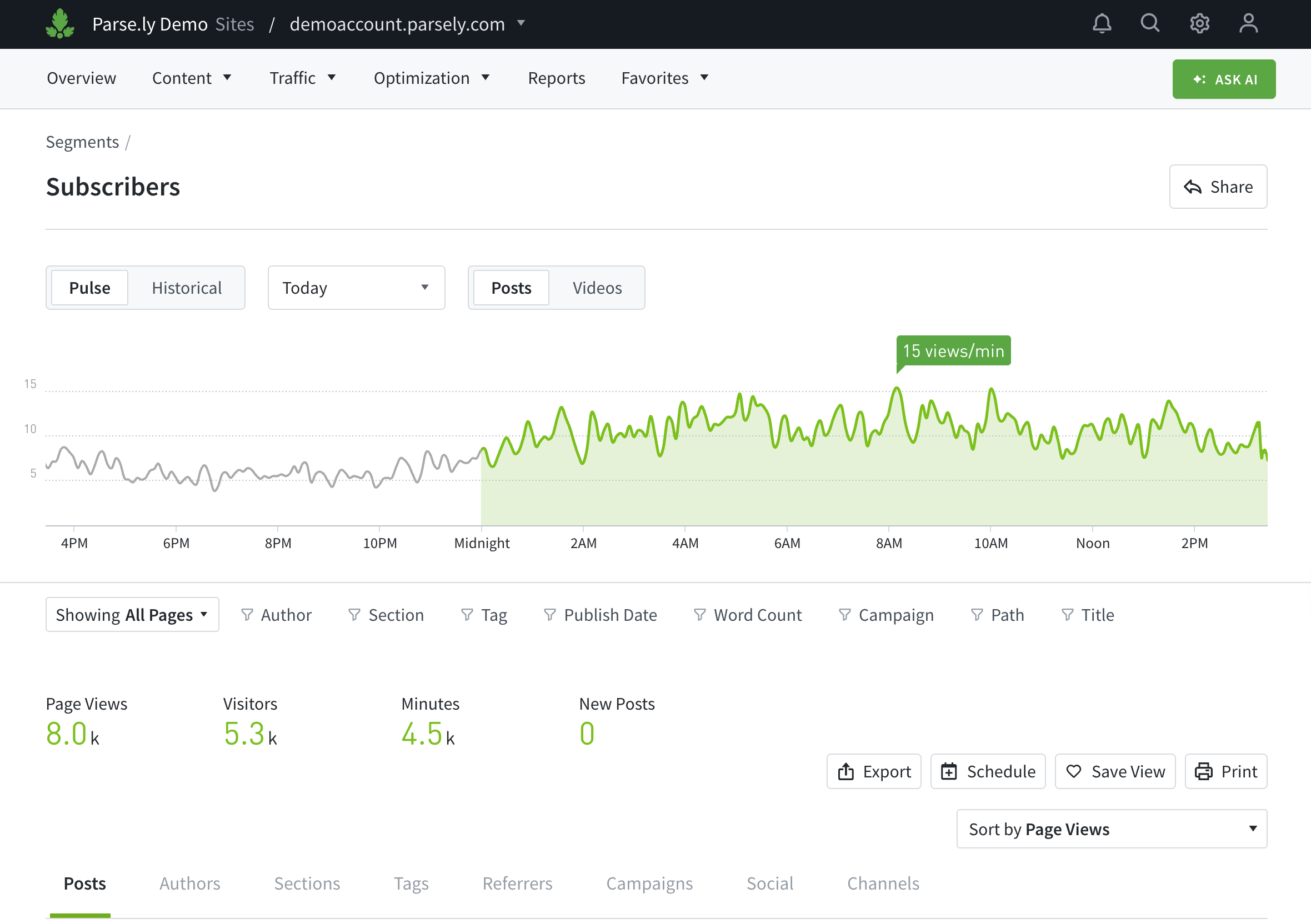Click the Author filter funnel icon
The height and width of the screenshot is (924, 1311).
[247, 615]
